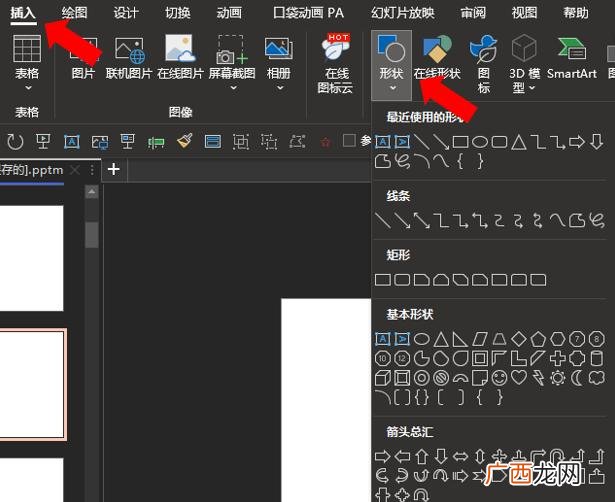Click the 相册 photo album icon
Viewport: 615px width, 502px height.
[x=278, y=49]
